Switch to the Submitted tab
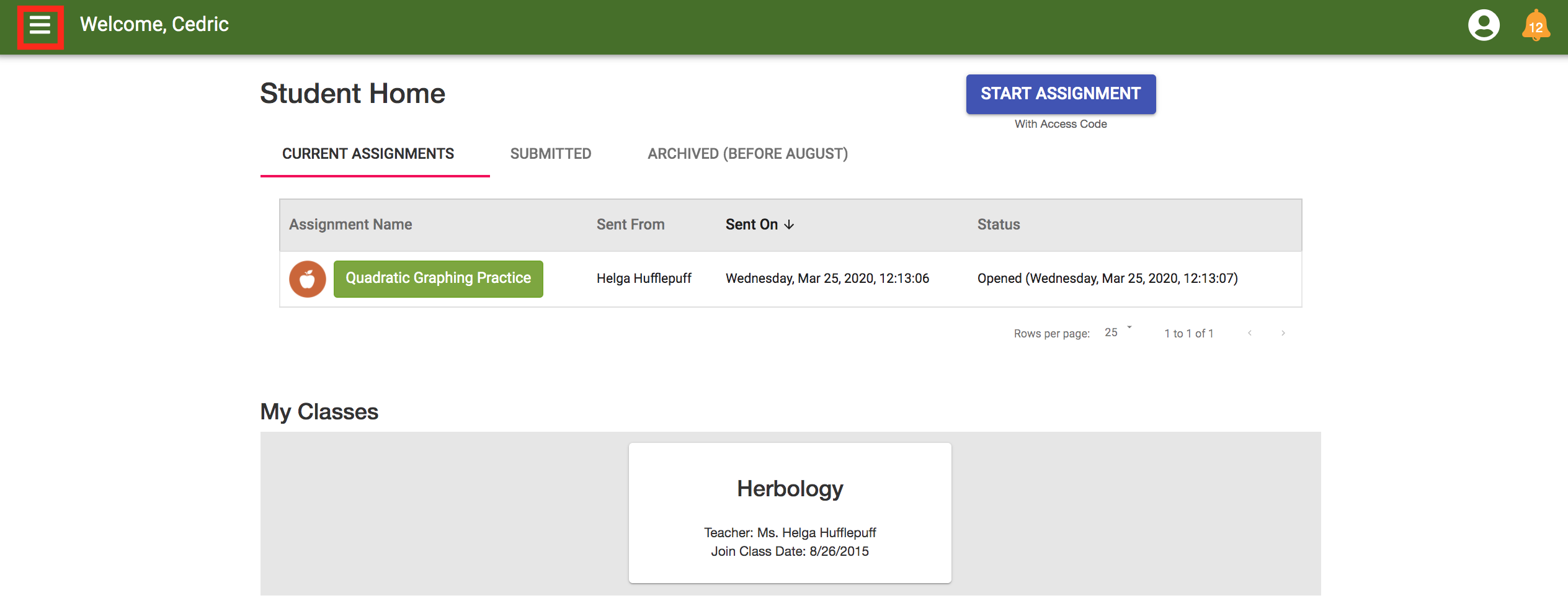Viewport: 1568px width, 598px height. click(550, 154)
